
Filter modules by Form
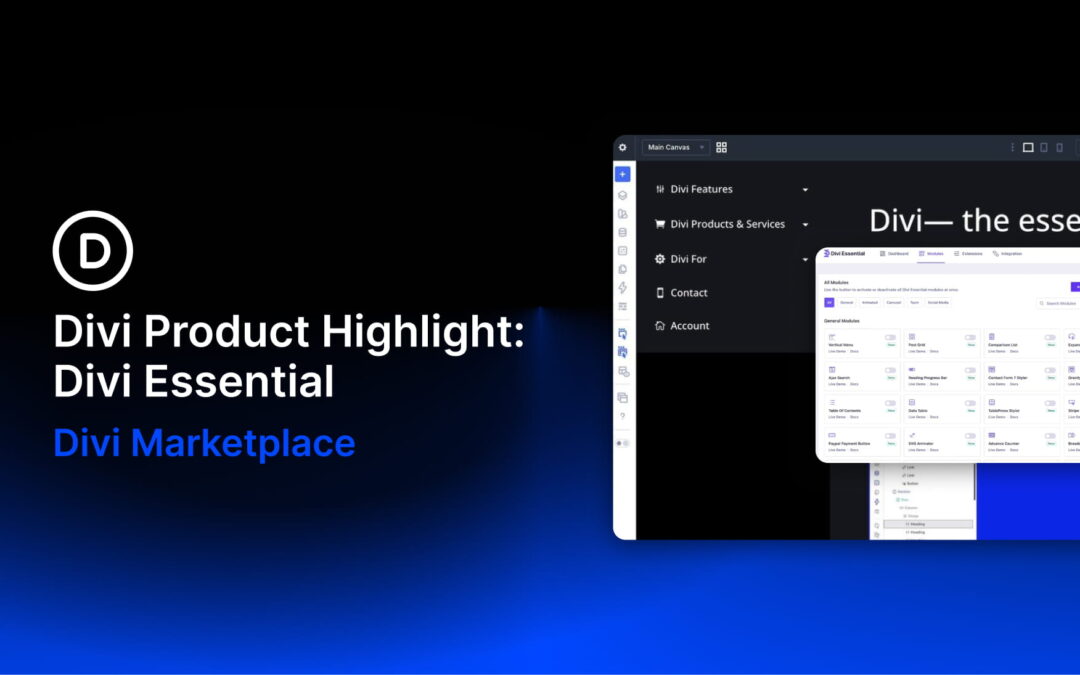914,302
